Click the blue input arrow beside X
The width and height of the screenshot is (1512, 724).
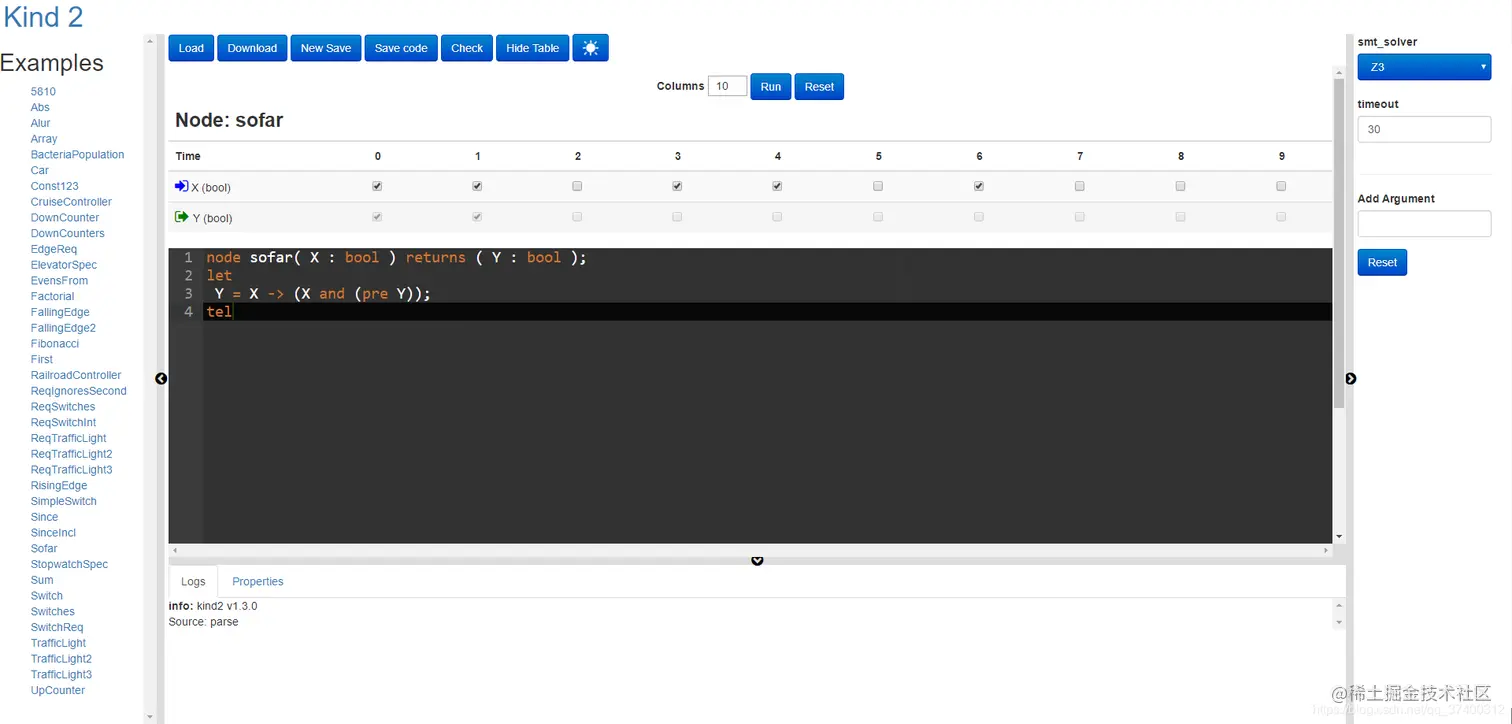181,186
